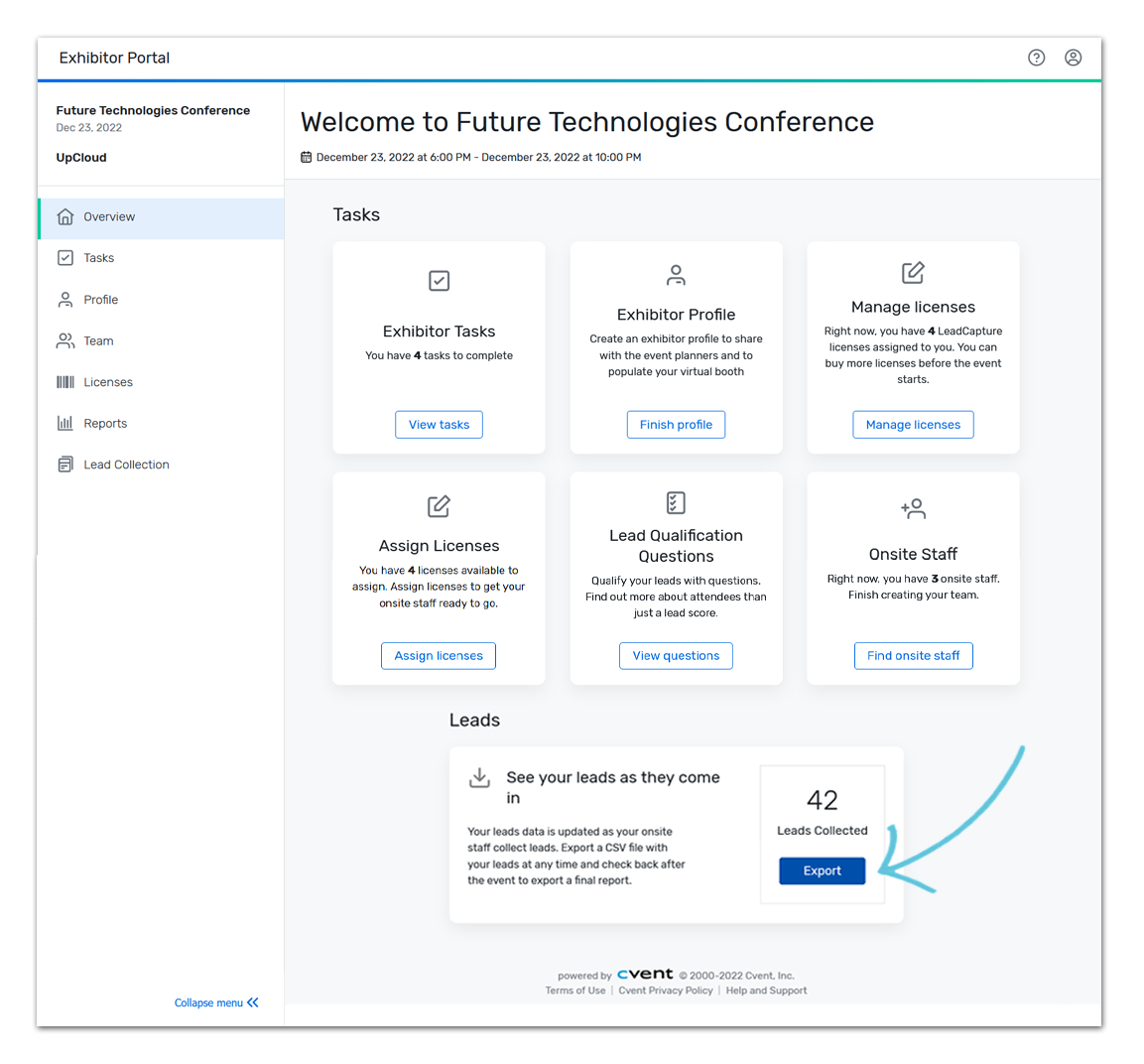Select Team in the sidebar menu
This screenshot has width=1144, height=1064.
coord(97,340)
